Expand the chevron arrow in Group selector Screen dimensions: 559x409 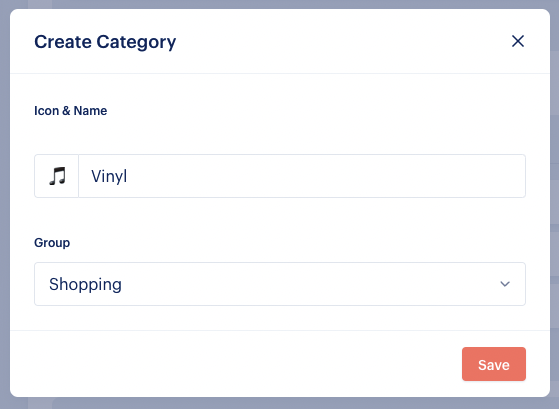pyautogui.click(x=505, y=284)
